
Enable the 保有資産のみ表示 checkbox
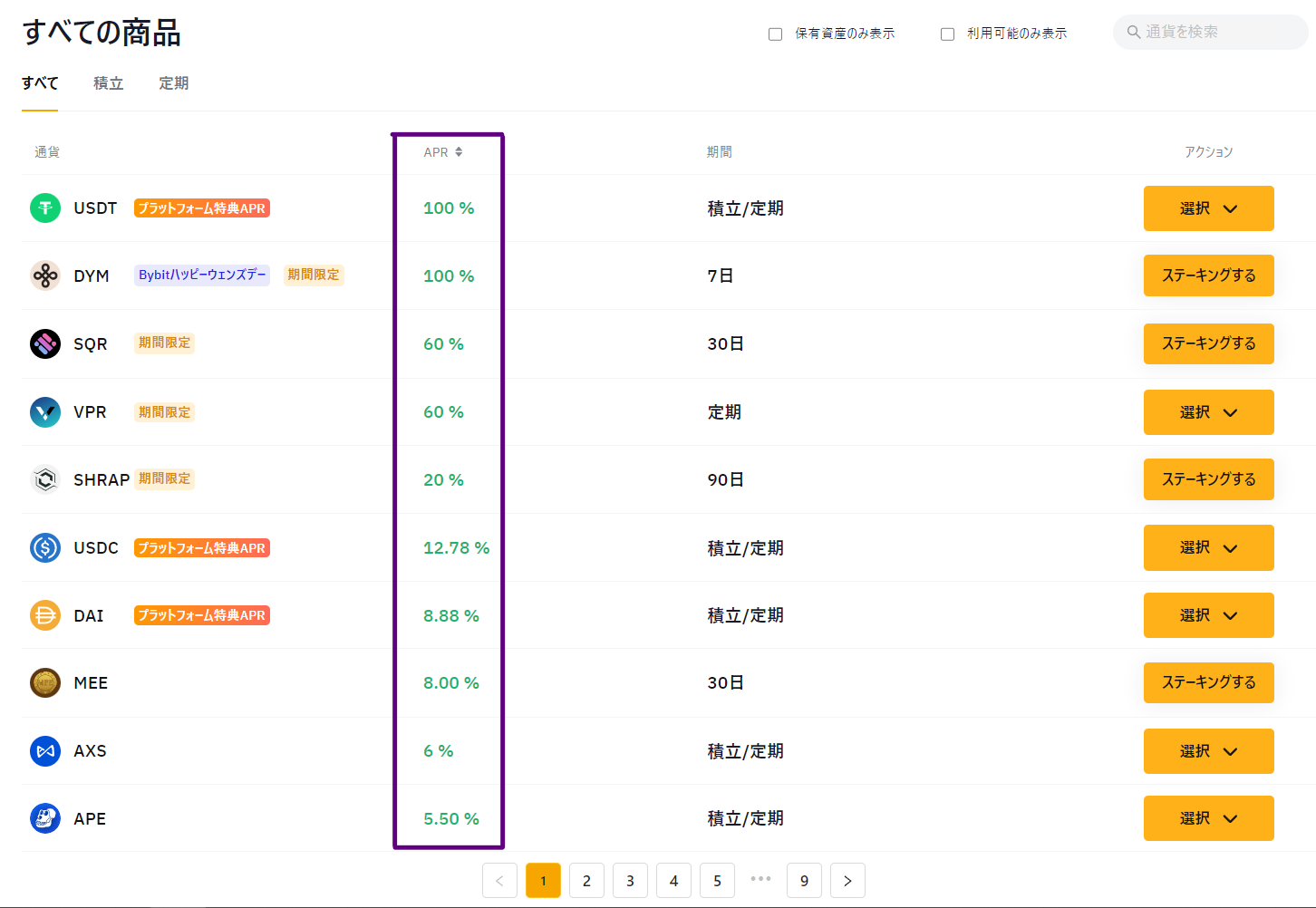(x=775, y=33)
